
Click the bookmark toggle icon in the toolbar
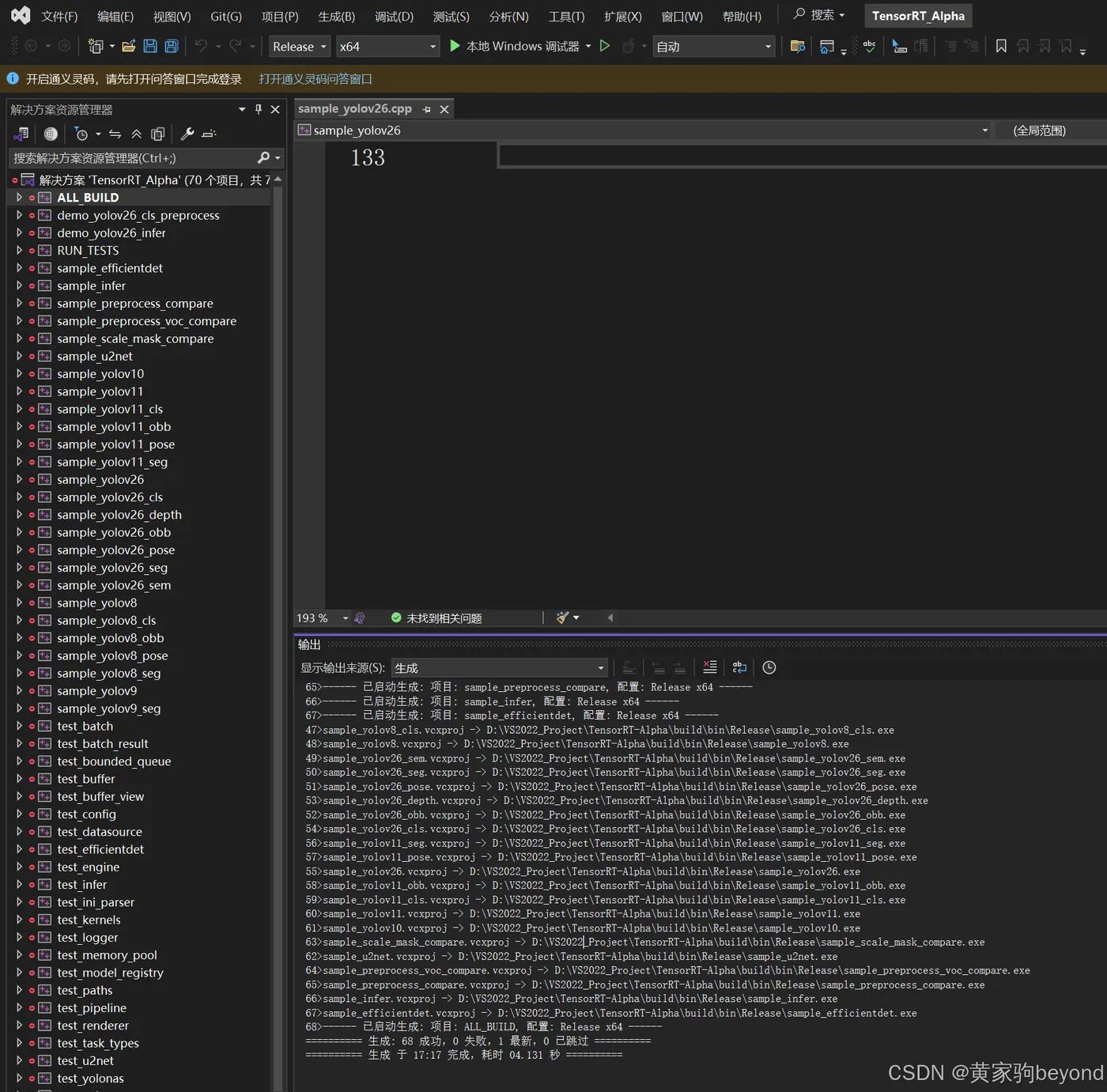click(1001, 47)
